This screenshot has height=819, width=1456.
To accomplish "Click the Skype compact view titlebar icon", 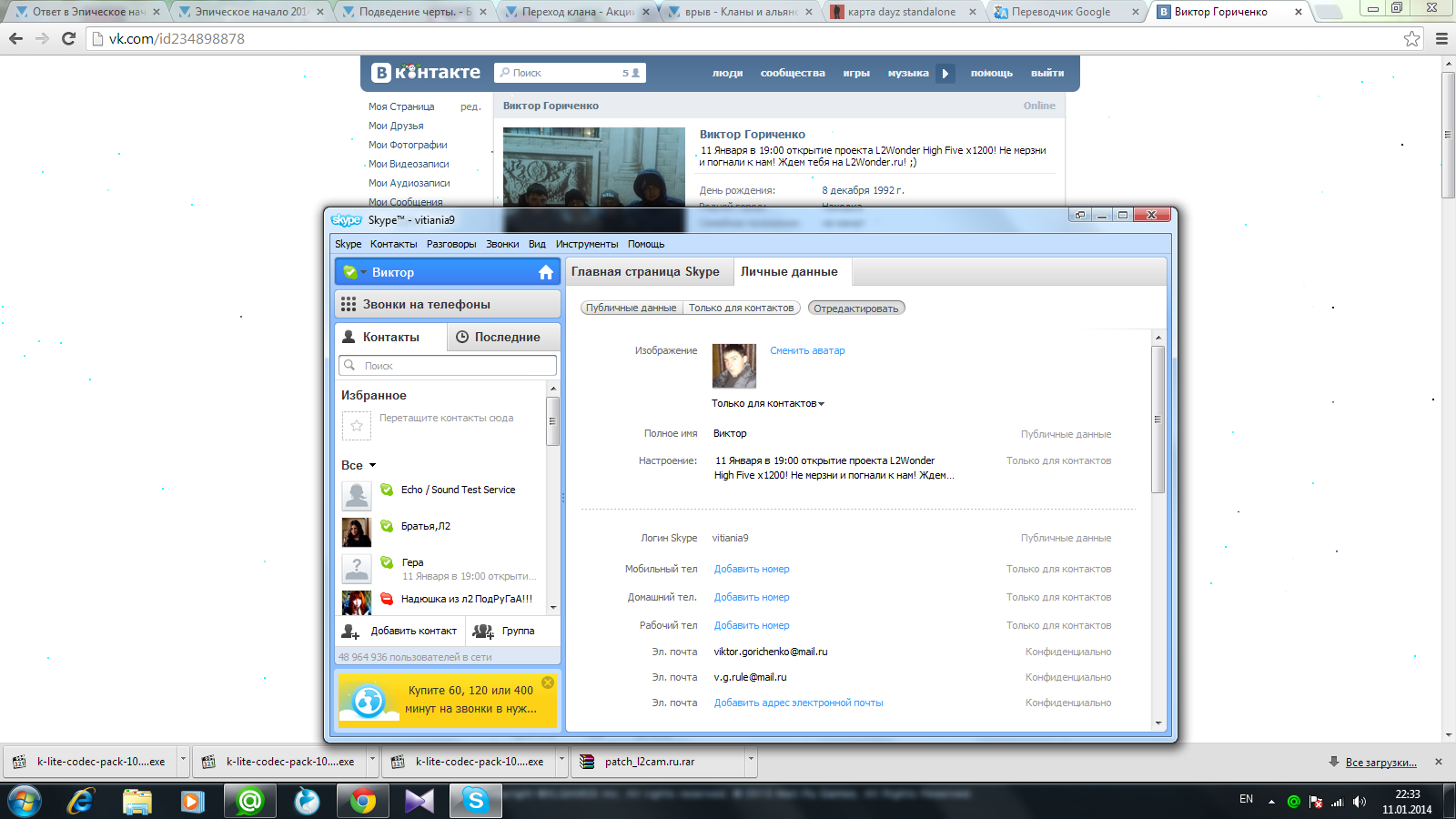I will (x=1079, y=215).
